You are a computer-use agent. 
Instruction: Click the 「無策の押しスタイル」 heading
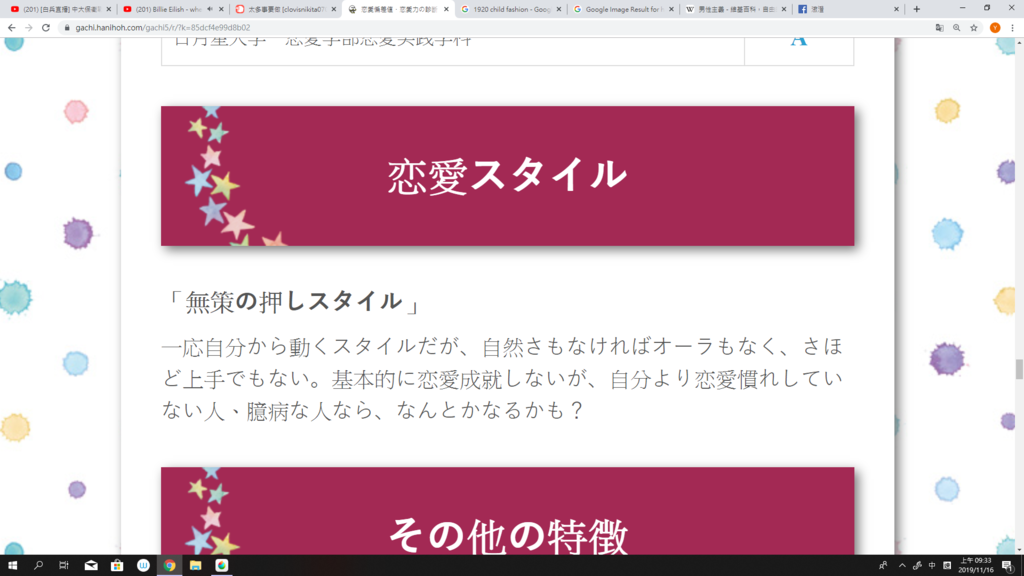click(x=293, y=302)
